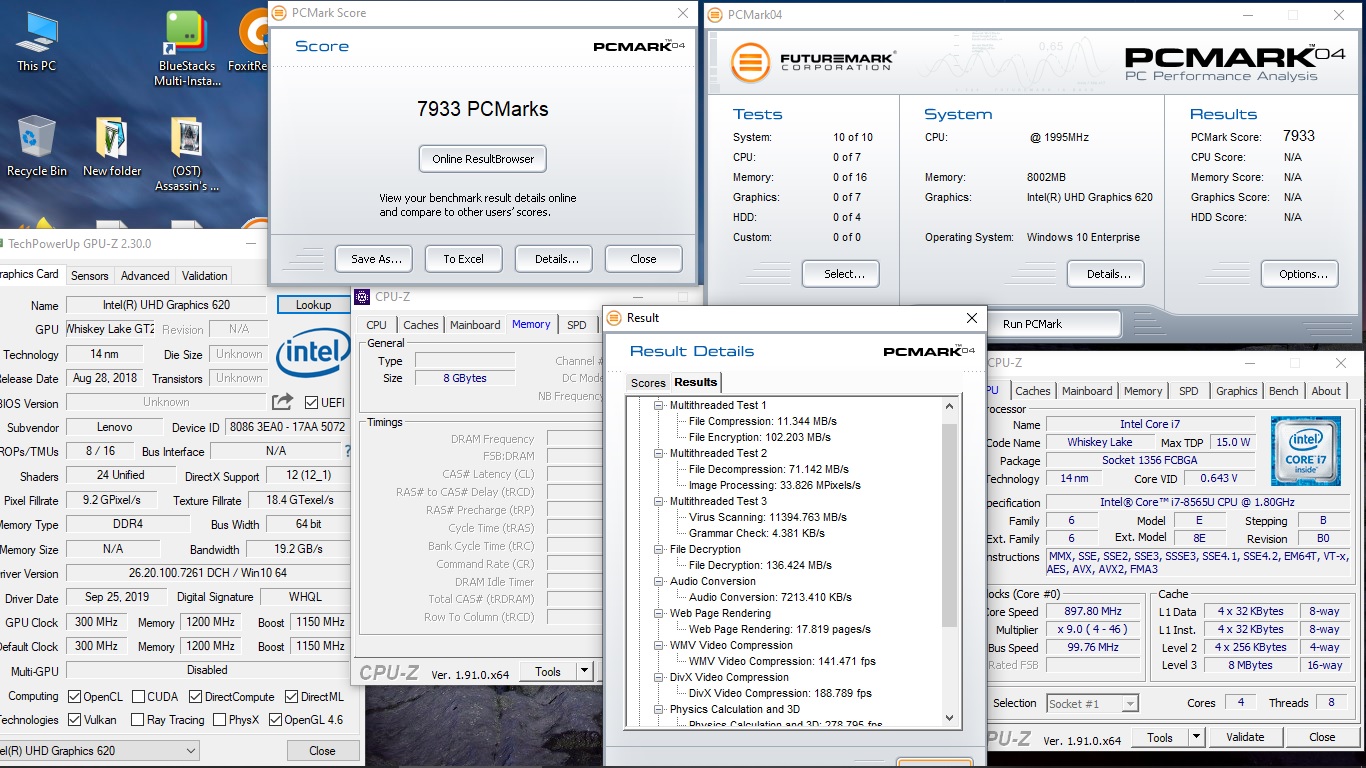Viewport: 1366px width, 768px height.
Task: Click the Validate button in CPU-Z
Action: [x=1245, y=738]
